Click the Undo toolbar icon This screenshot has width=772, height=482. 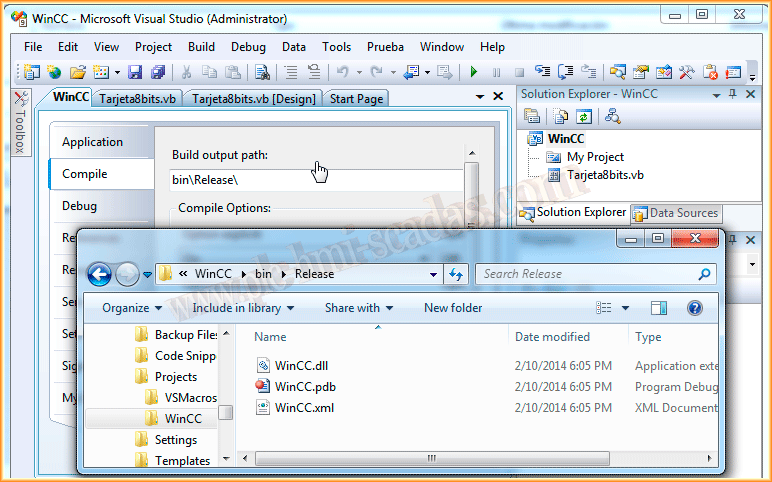point(343,72)
